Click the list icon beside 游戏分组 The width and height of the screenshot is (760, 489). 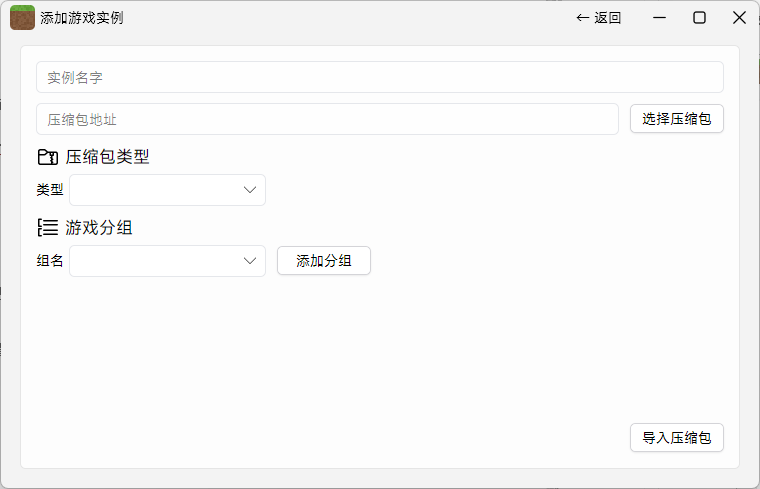(48, 227)
